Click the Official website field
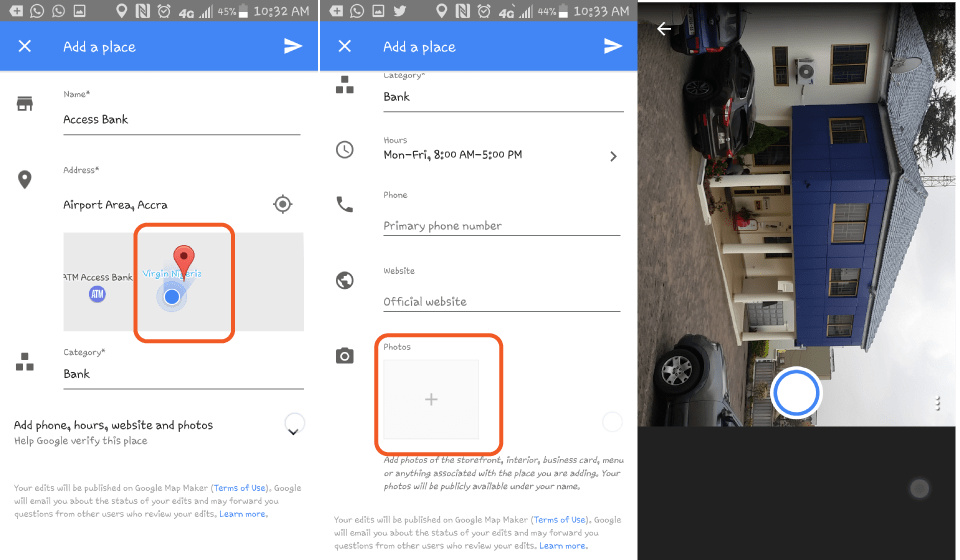Image resolution: width=960 pixels, height=560 pixels. pyautogui.click(x=501, y=302)
